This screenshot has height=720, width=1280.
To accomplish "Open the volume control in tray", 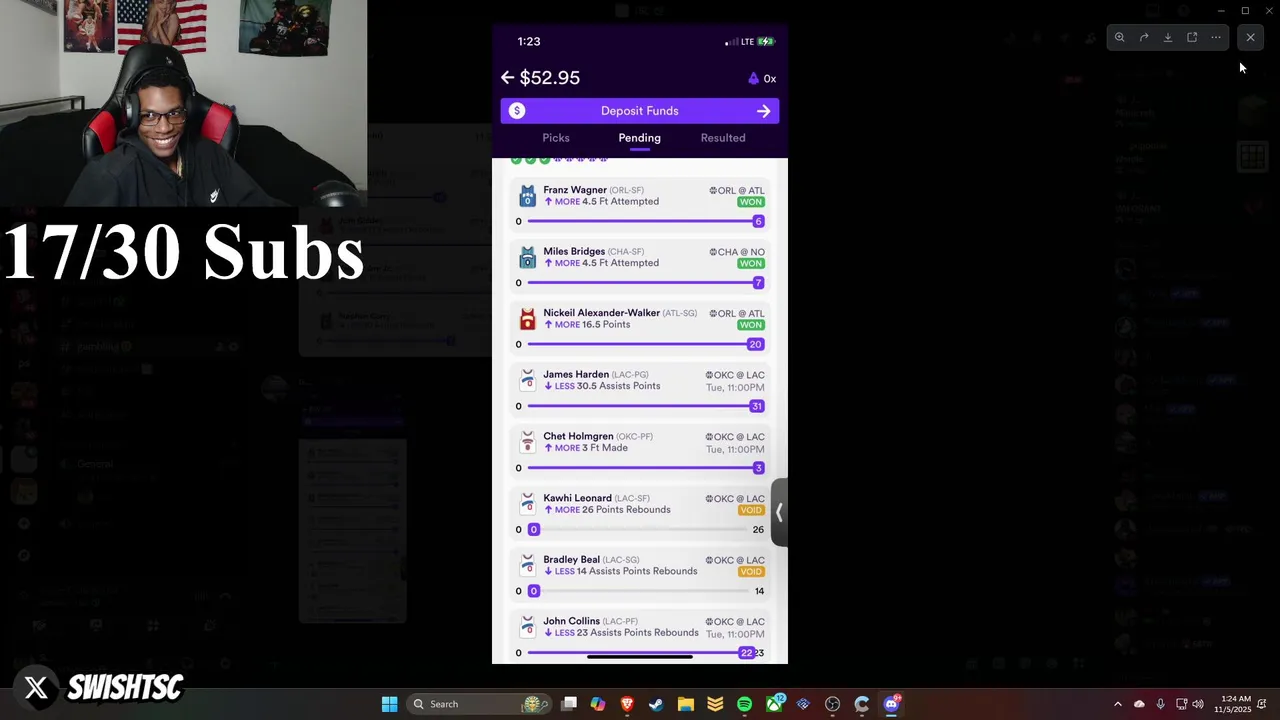I will click(x=1198, y=704).
